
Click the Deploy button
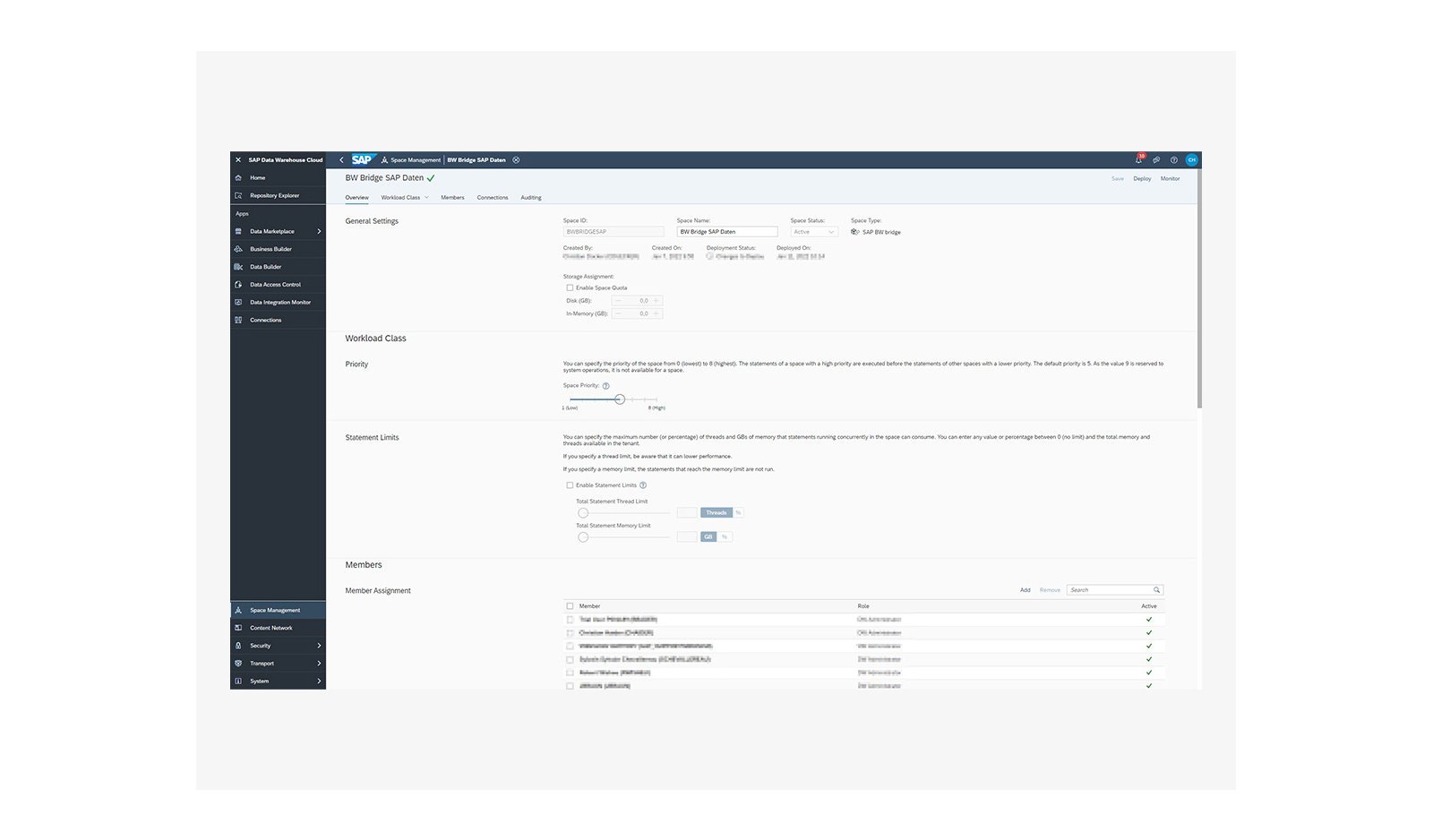click(x=1142, y=179)
